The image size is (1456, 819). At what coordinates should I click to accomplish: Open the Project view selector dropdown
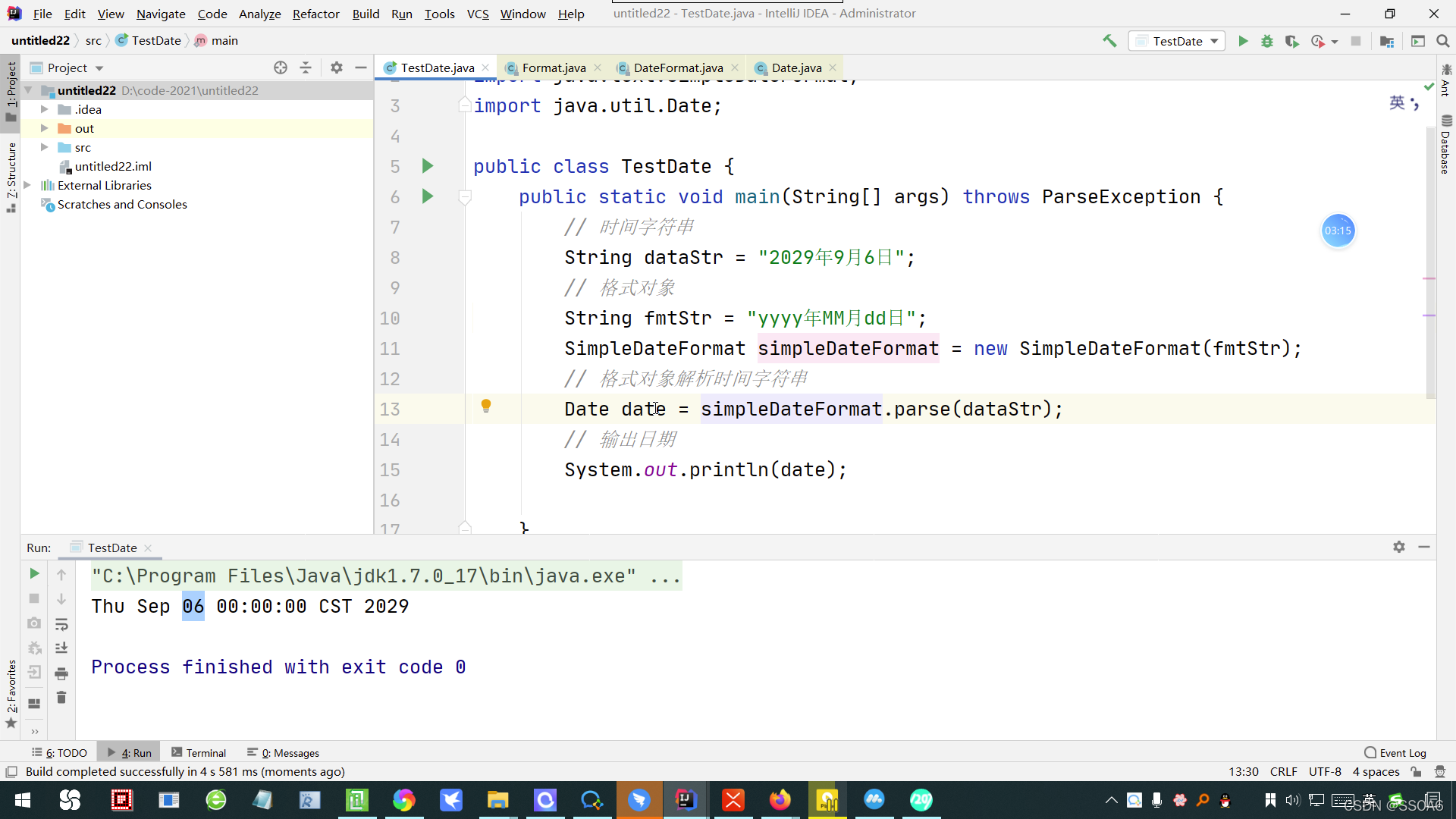click(99, 68)
